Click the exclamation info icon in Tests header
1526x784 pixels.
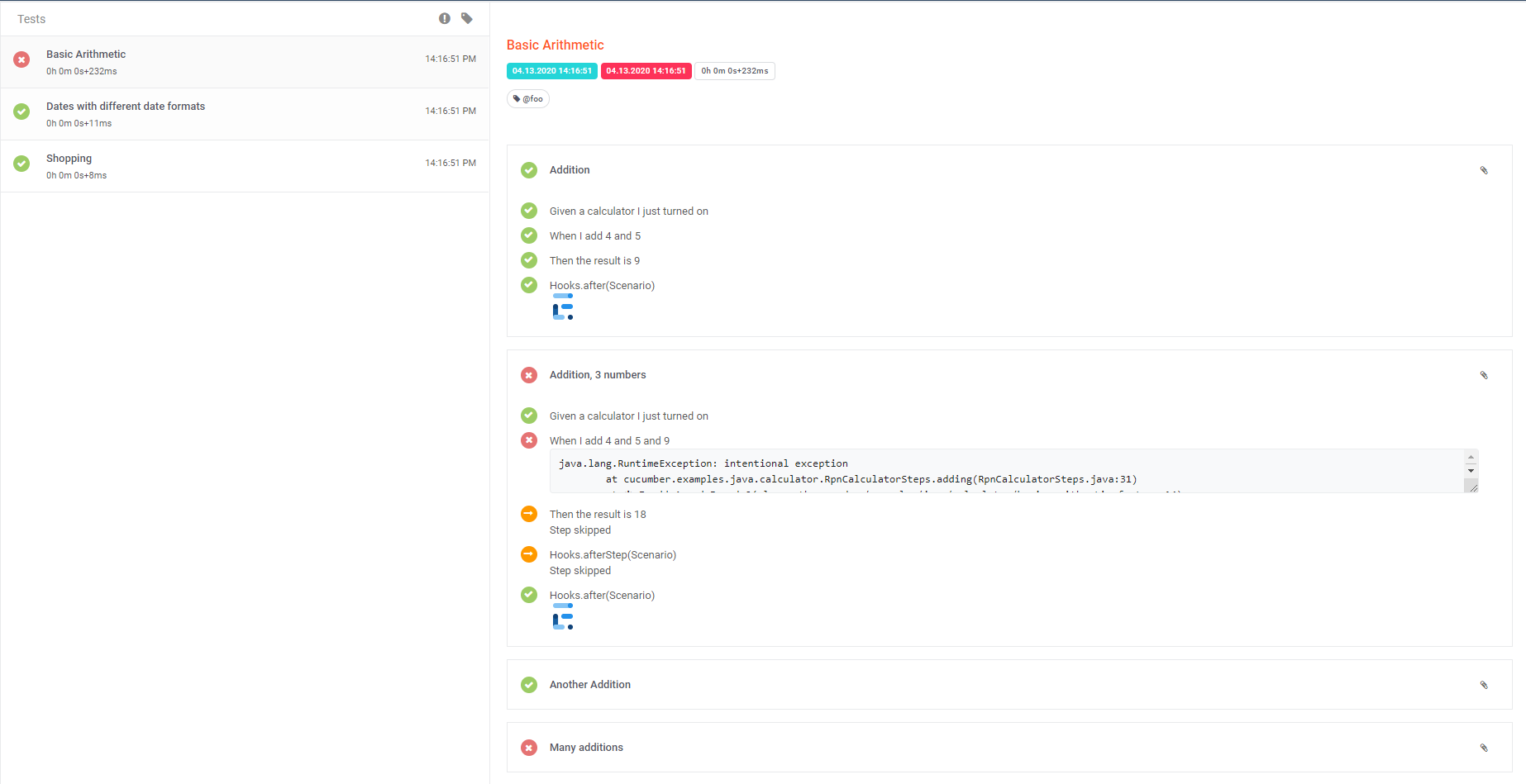pyautogui.click(x=445, y=17)
